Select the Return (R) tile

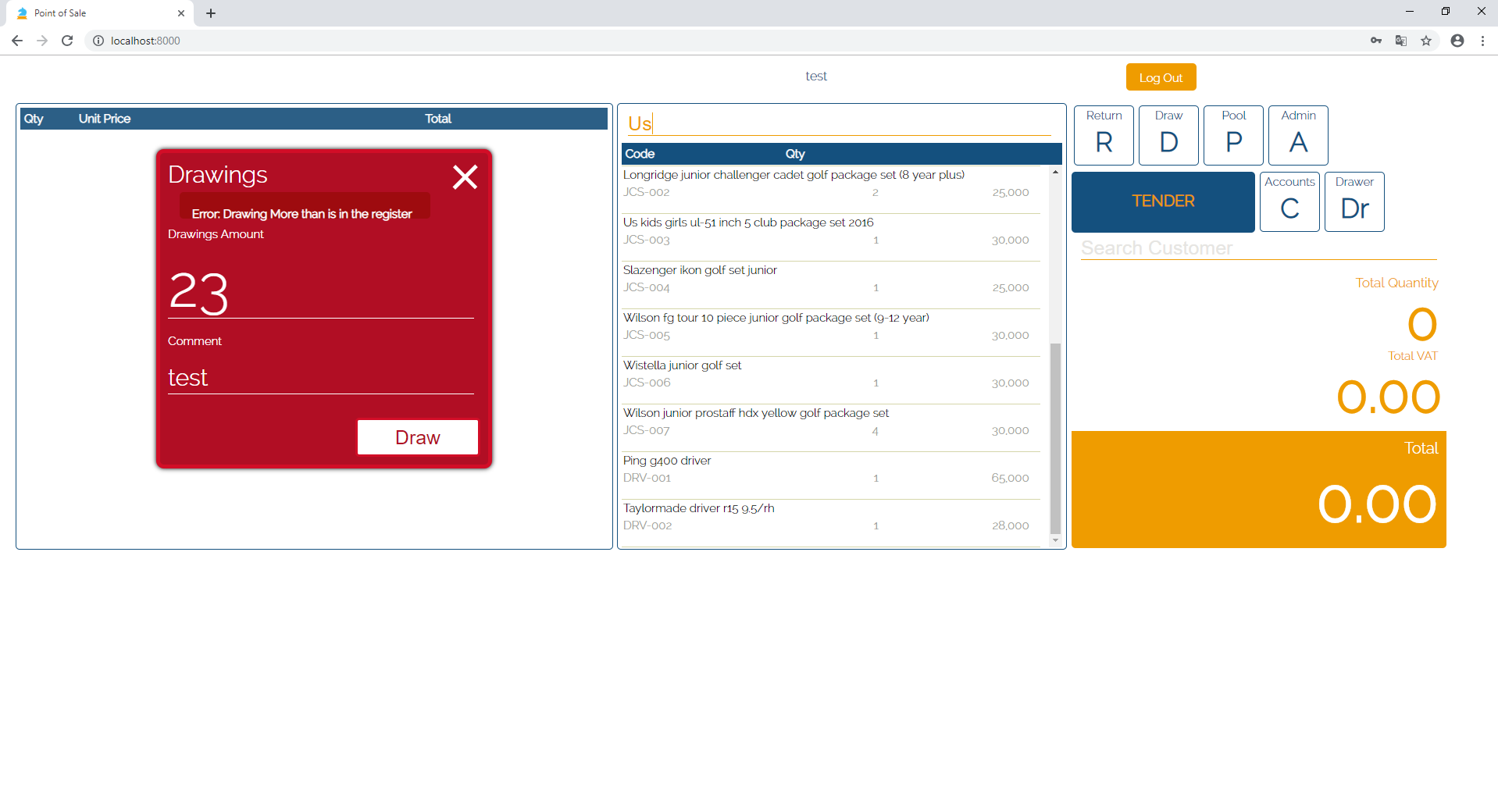[1103, 134]
